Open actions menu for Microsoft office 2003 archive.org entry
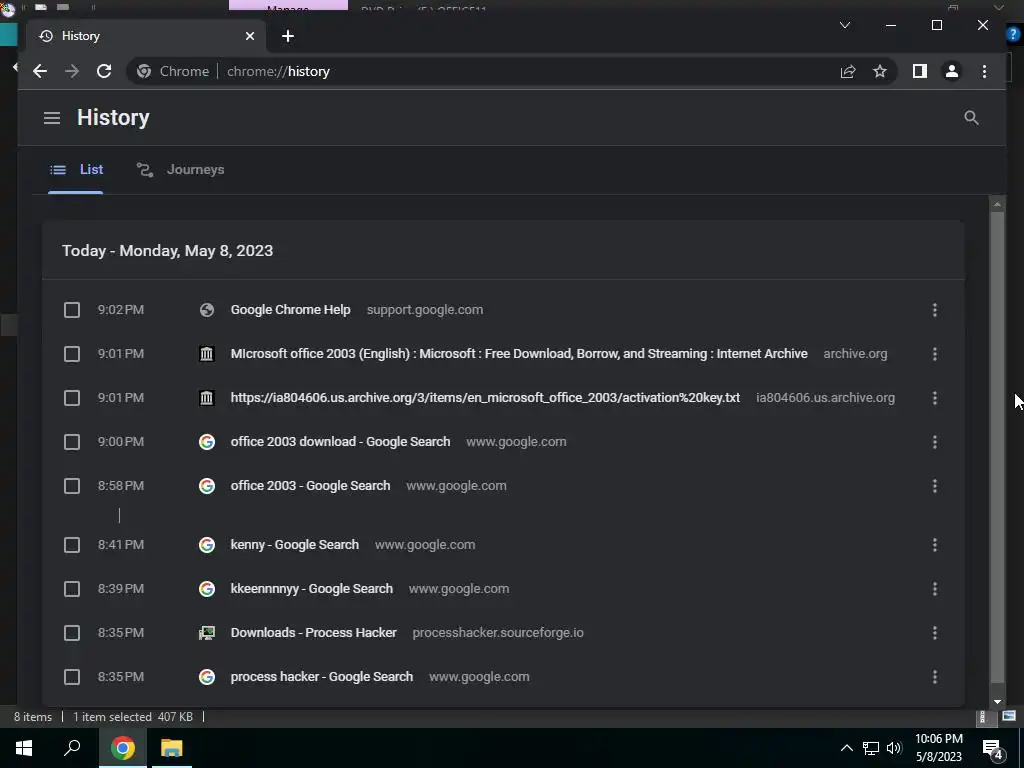This screenshot has width=1024, height=768. point(935,354)
